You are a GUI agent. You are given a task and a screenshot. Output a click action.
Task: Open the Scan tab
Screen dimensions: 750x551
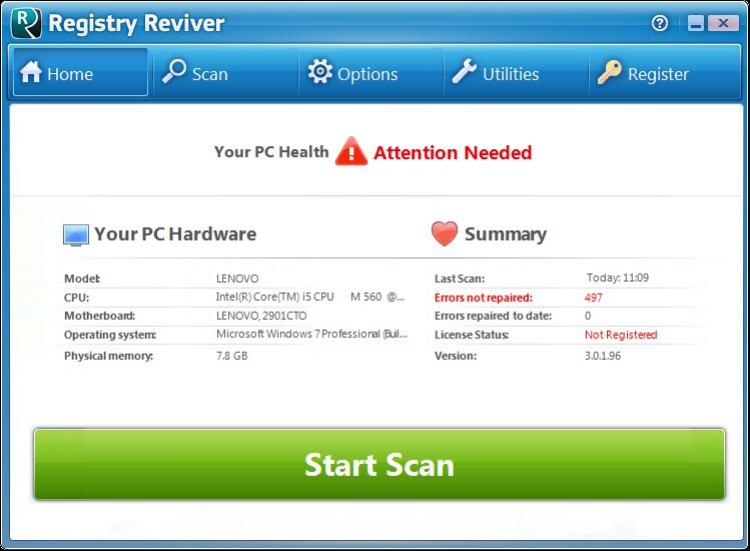[226, 72]
